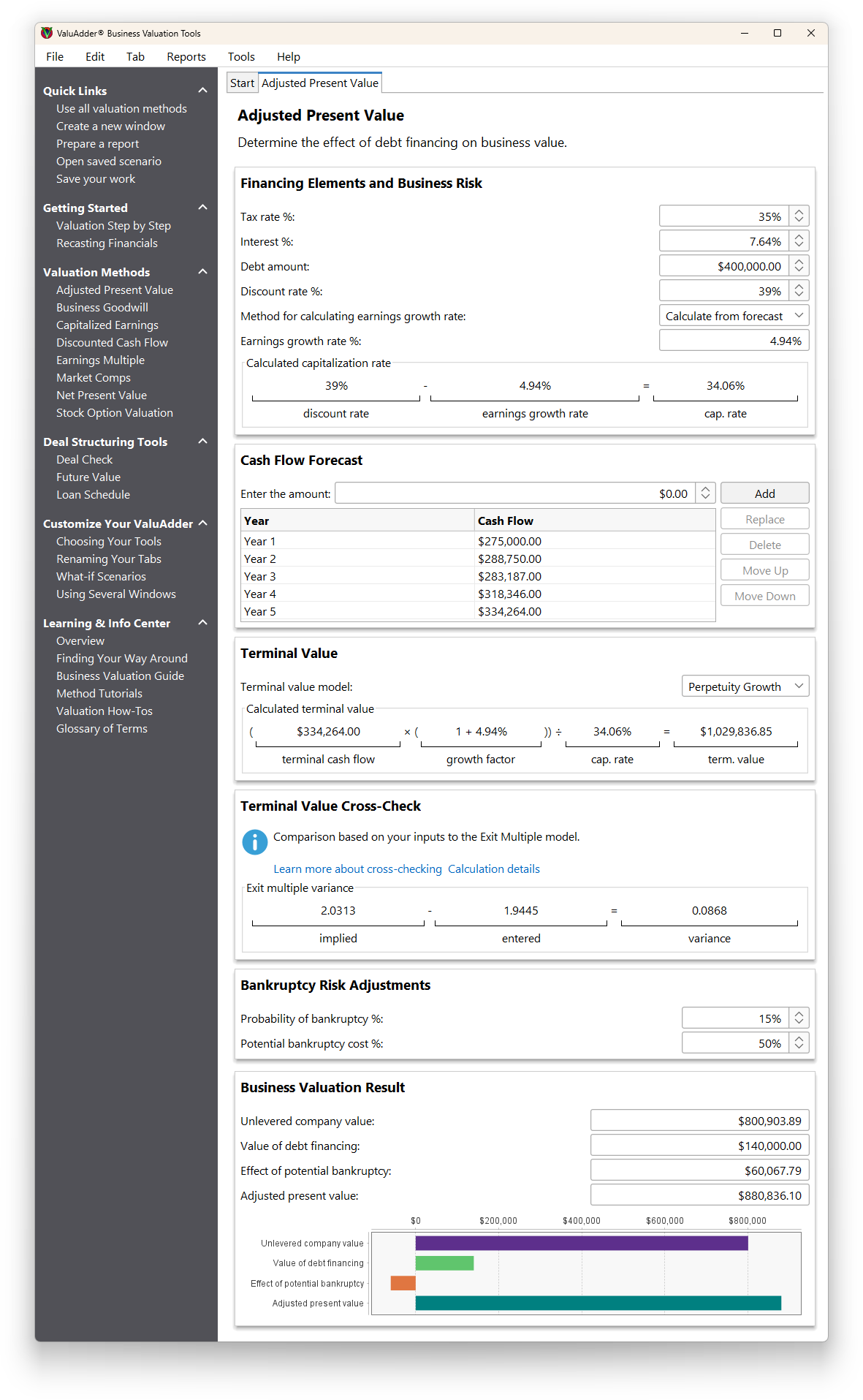
Task: Click the Delete button
Action: tap(764, 545)
